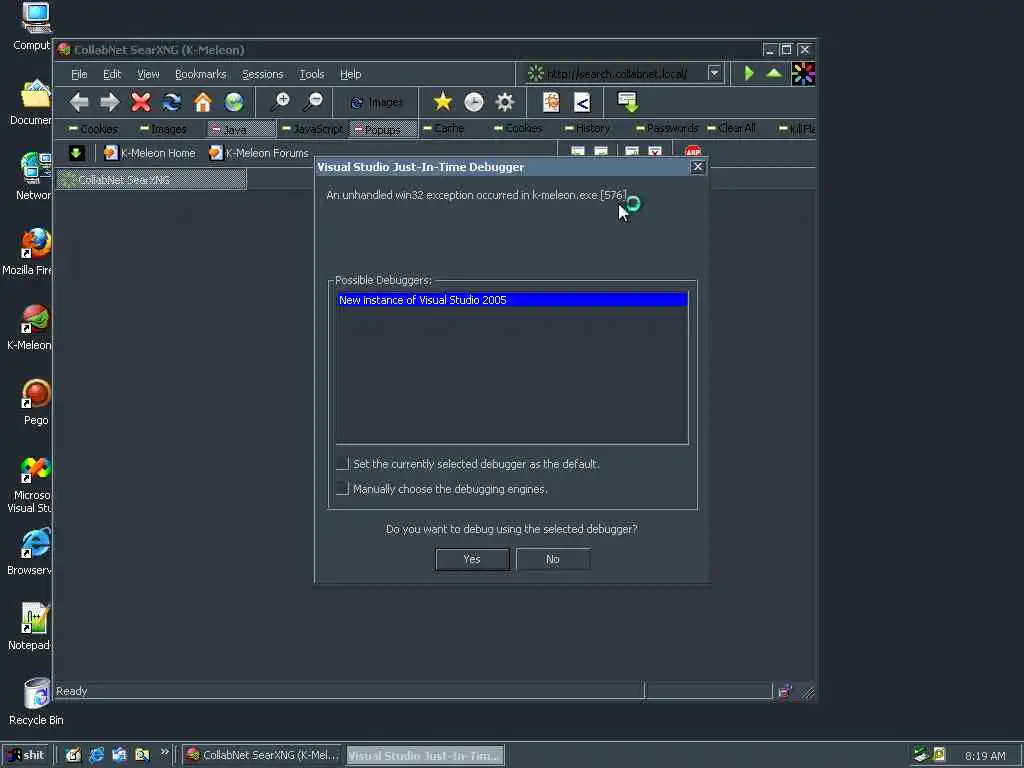Go back with K-Meleon Back arrow
The height and width of the screenshot is (768, 1024).
79,102
